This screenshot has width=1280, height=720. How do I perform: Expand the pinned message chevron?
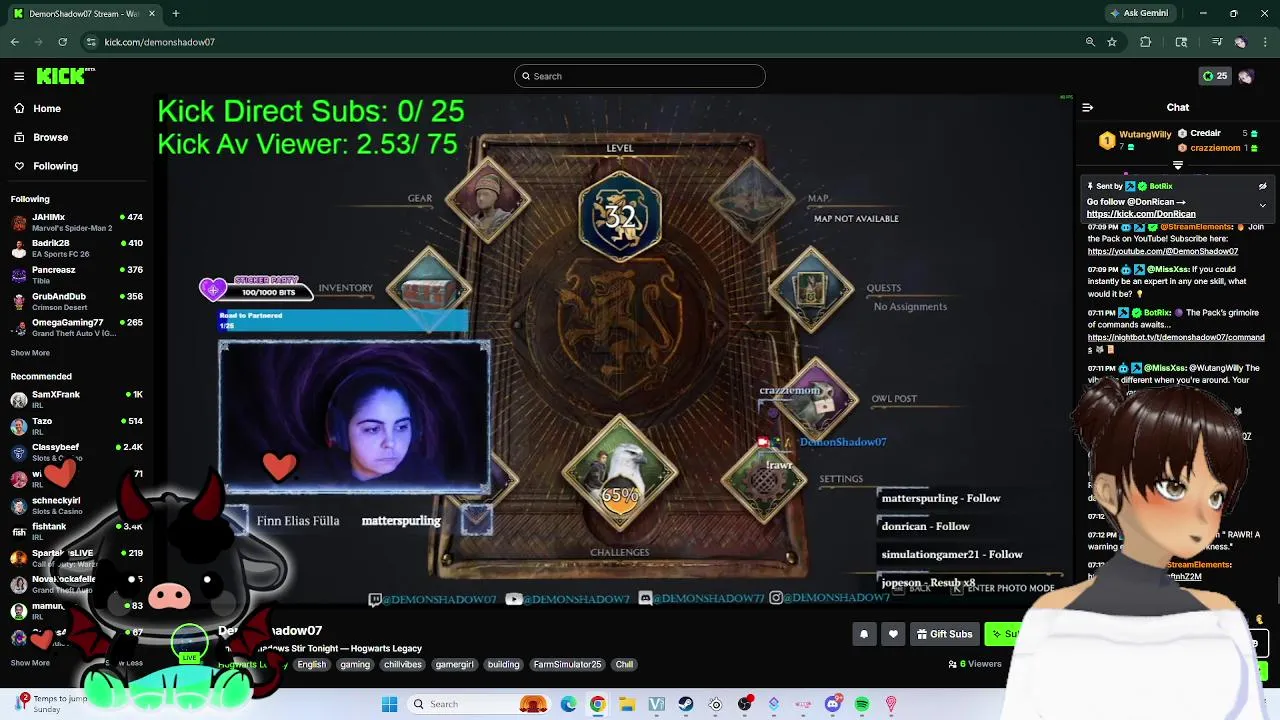(1262, 205)
